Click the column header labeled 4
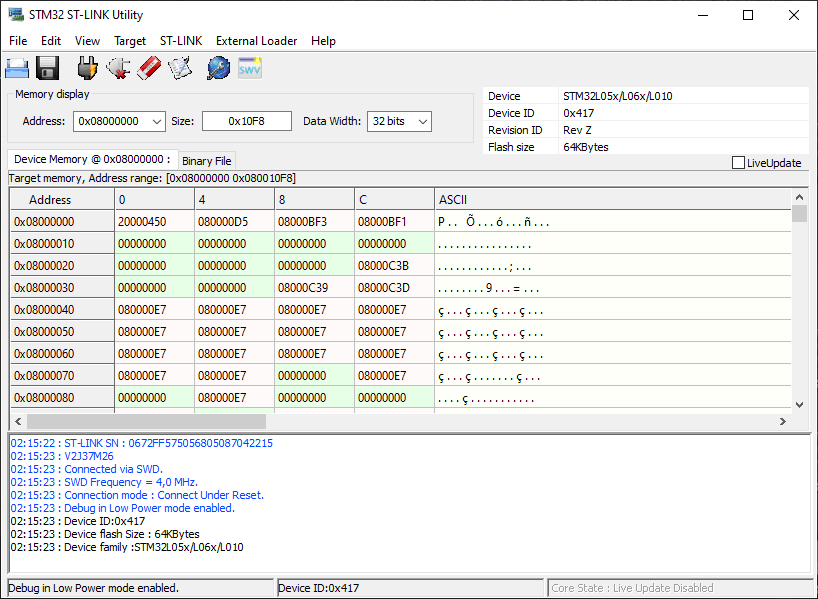Screen dimensions: 818x599 [x=234, y=199]
